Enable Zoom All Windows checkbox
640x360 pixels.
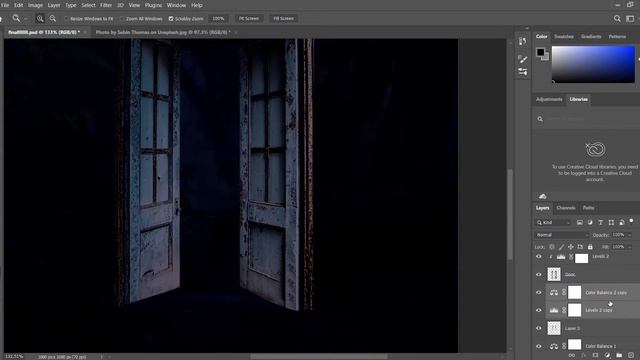pyautogui.click(x=122, y=19)
